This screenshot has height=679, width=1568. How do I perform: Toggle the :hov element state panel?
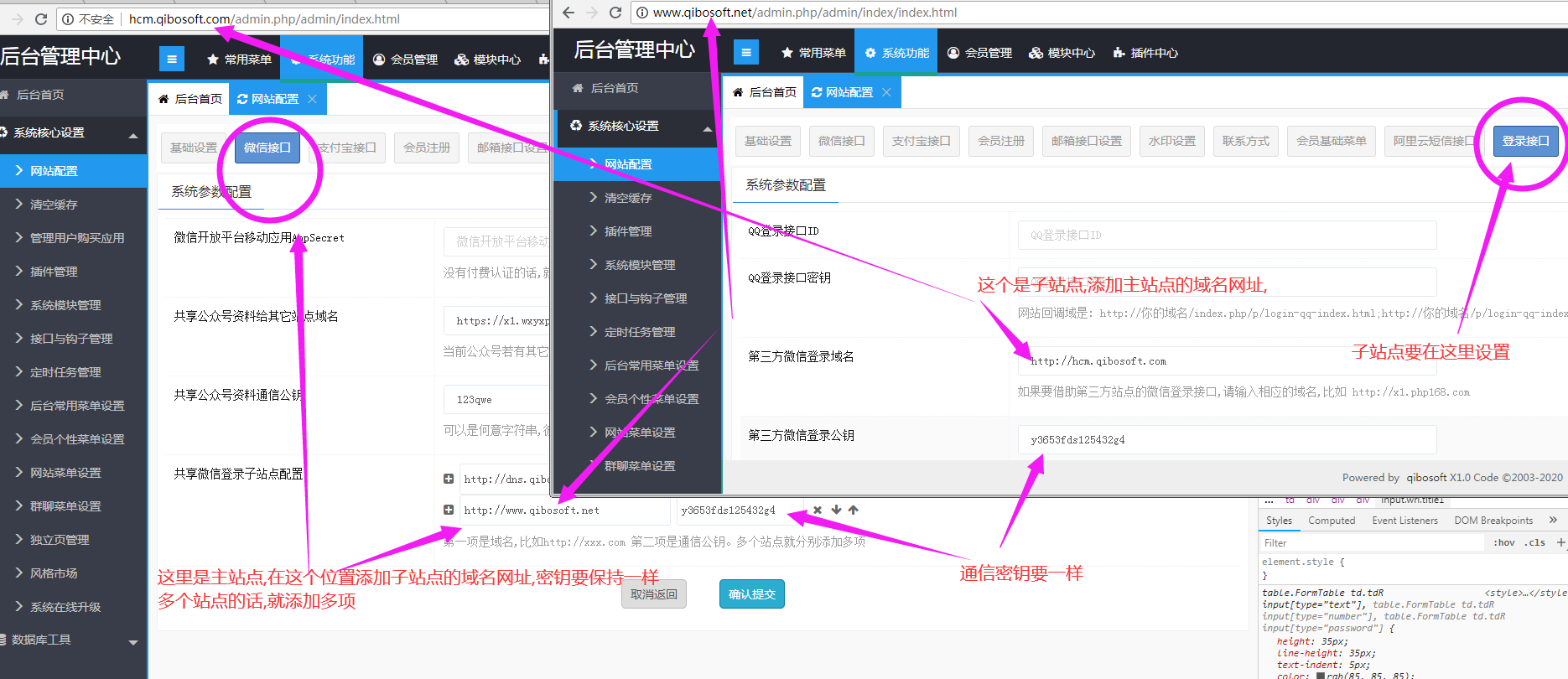[x=1504, y=542]
